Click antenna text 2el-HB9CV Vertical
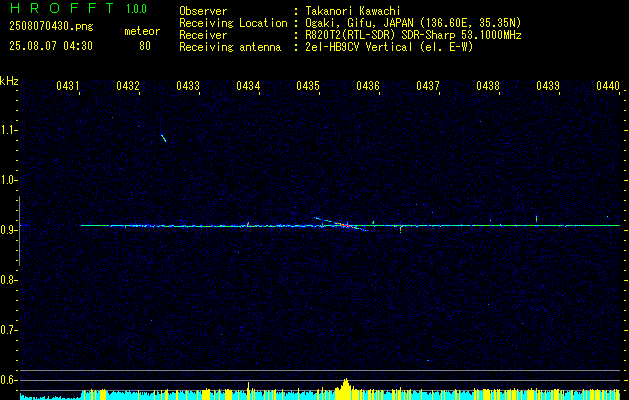The image size is (629, 400). click(359, 47)
